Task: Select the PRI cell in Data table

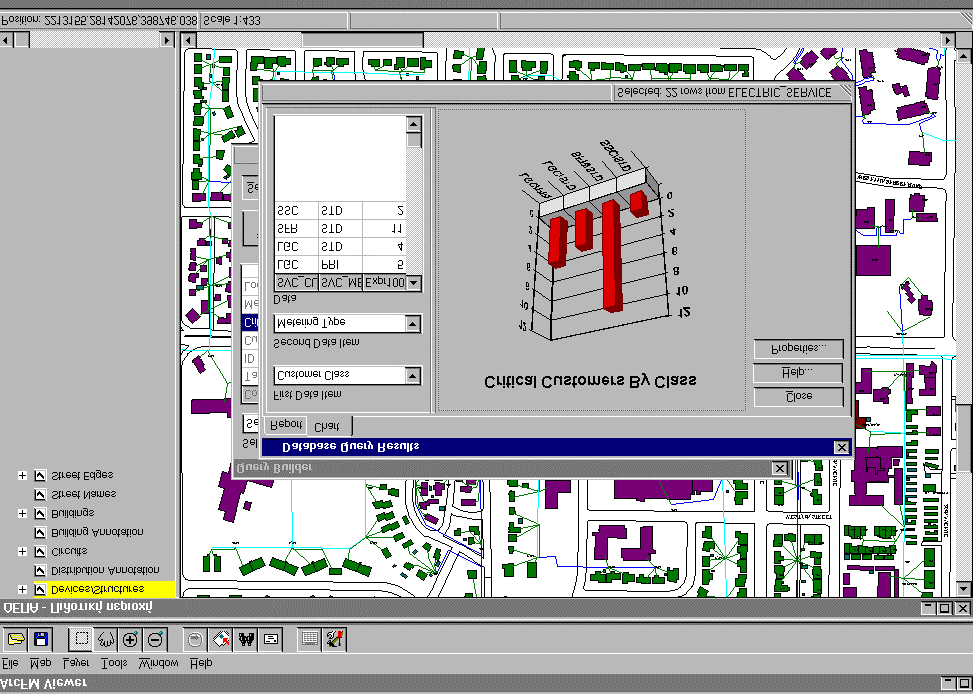Action: pyautogui.click(x=341, y=265)
